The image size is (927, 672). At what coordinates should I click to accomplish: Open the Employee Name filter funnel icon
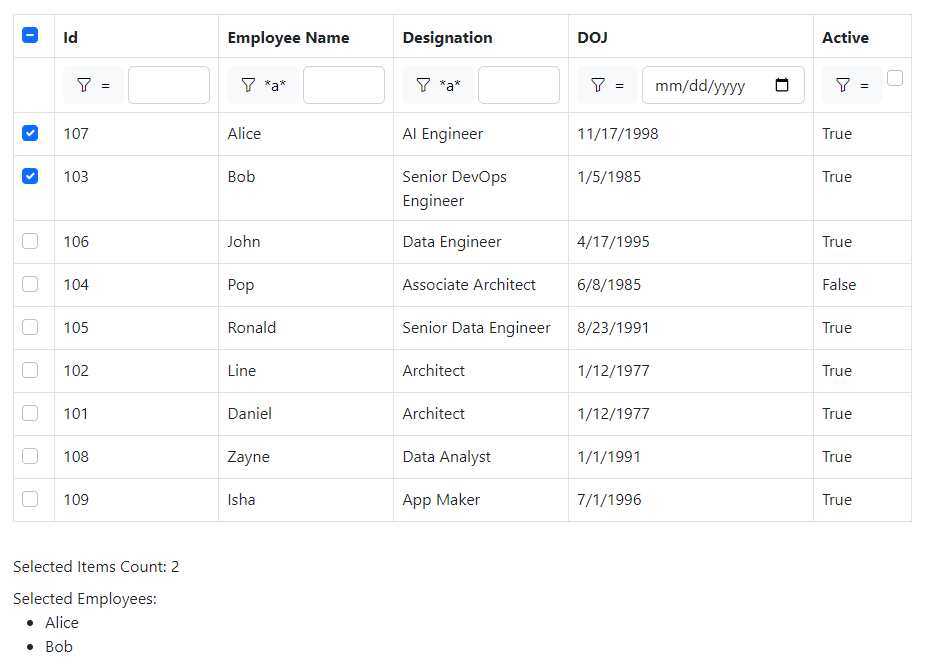coord(248,84)
